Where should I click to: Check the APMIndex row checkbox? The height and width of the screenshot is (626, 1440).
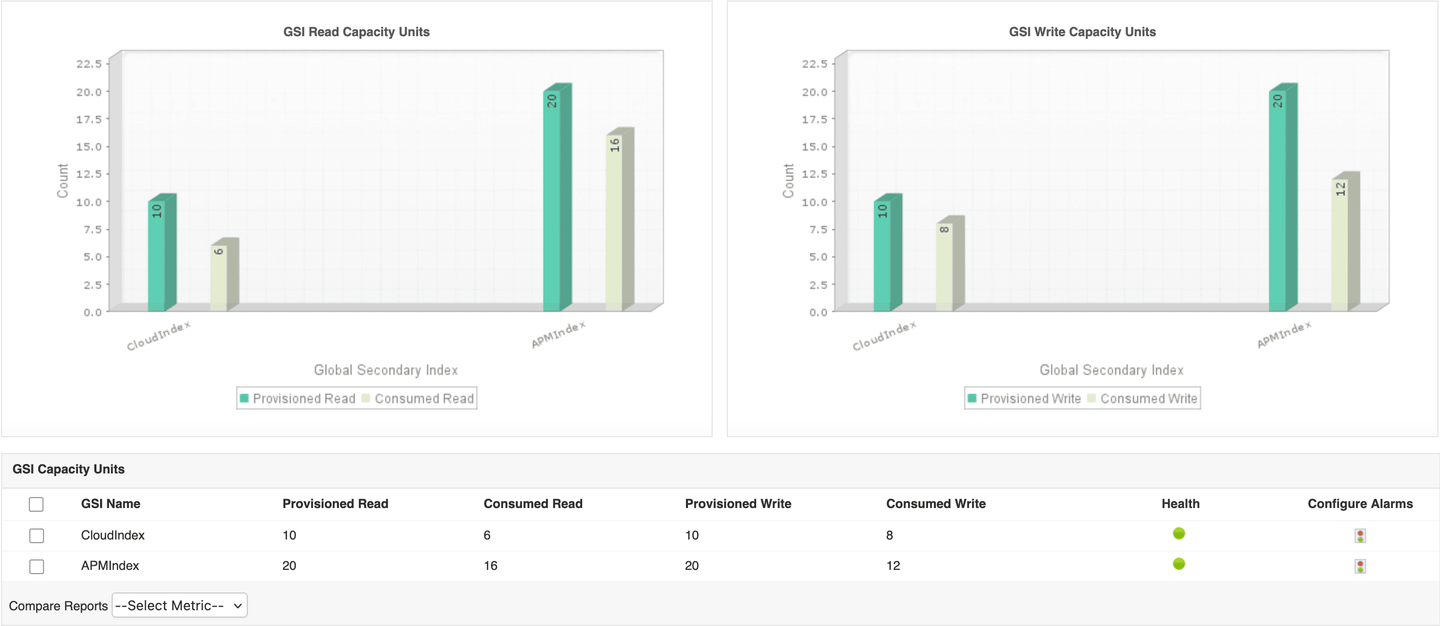(36, 566)
